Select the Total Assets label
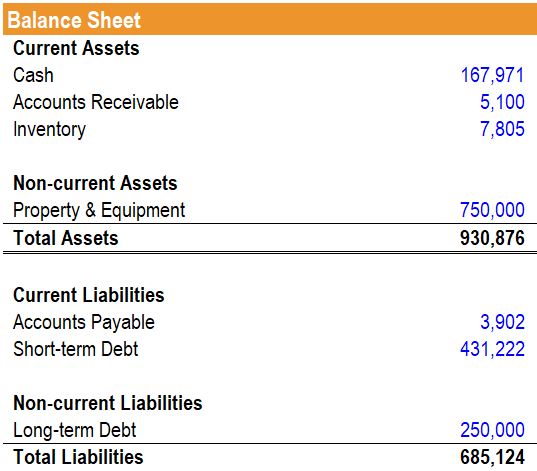Screen dimensions: 537x471 coord(66,238)
